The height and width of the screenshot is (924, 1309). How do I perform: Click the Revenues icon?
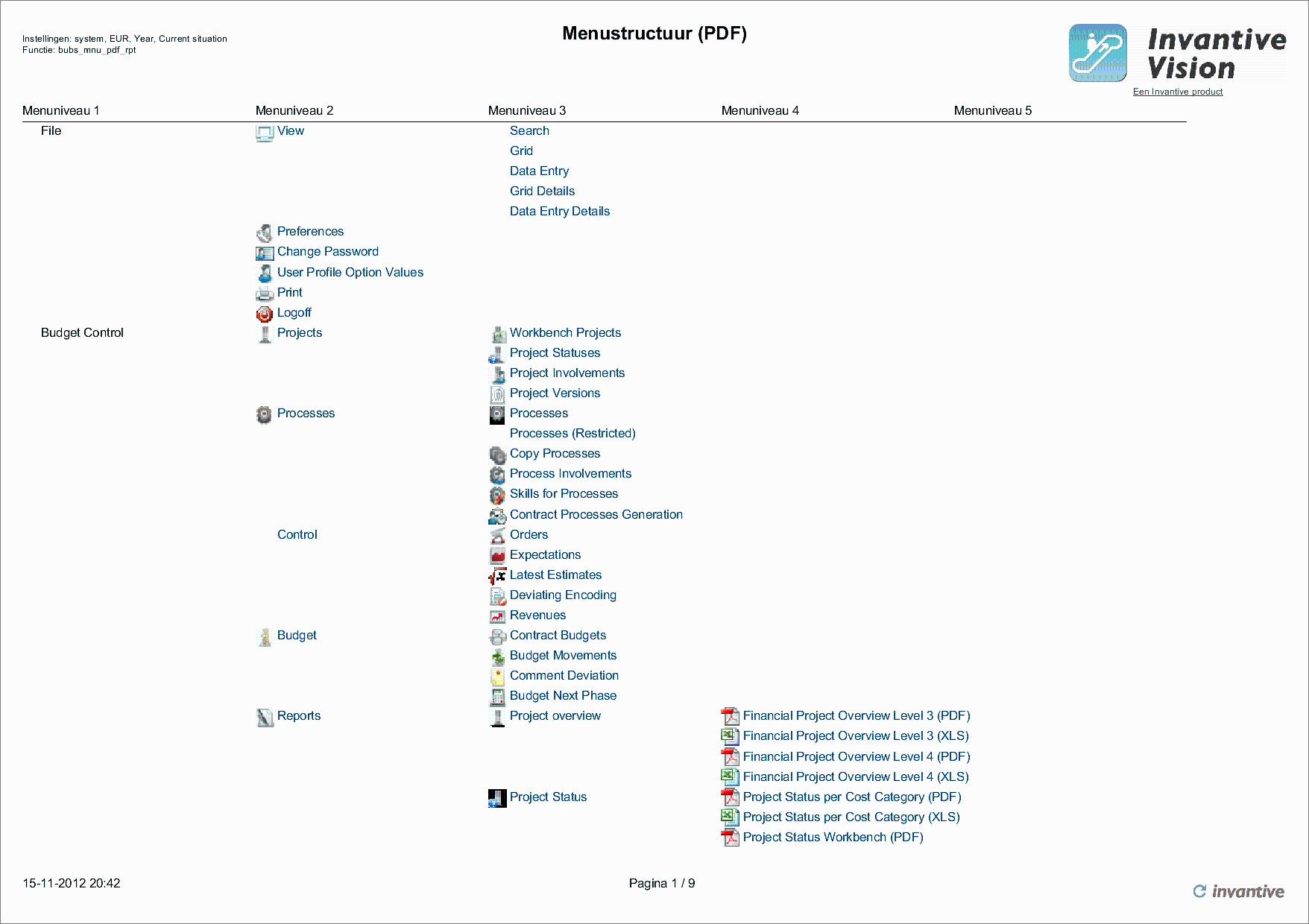click(x=497, y=616)
